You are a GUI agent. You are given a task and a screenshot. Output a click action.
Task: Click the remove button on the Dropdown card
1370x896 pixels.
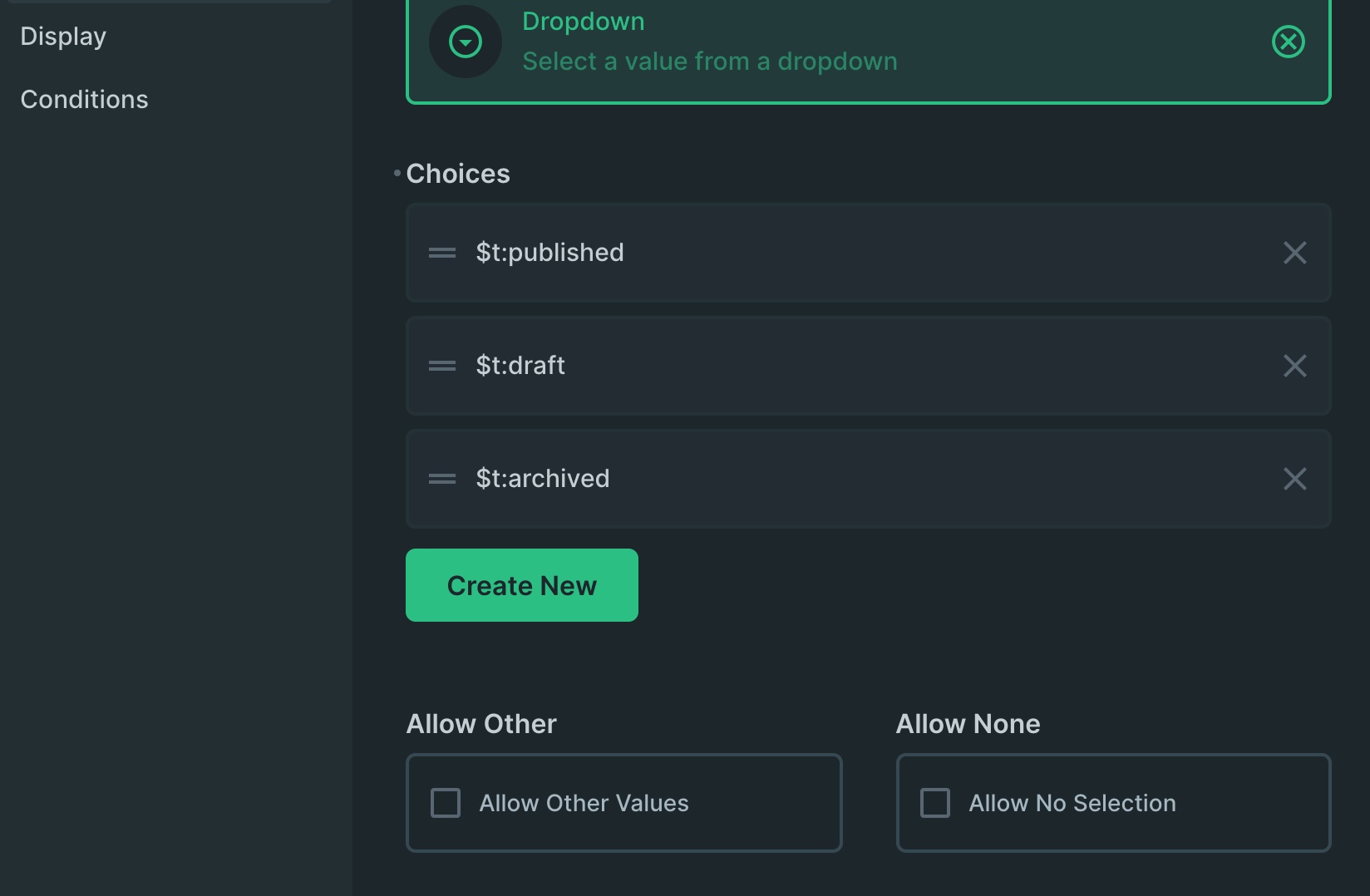1288,42
